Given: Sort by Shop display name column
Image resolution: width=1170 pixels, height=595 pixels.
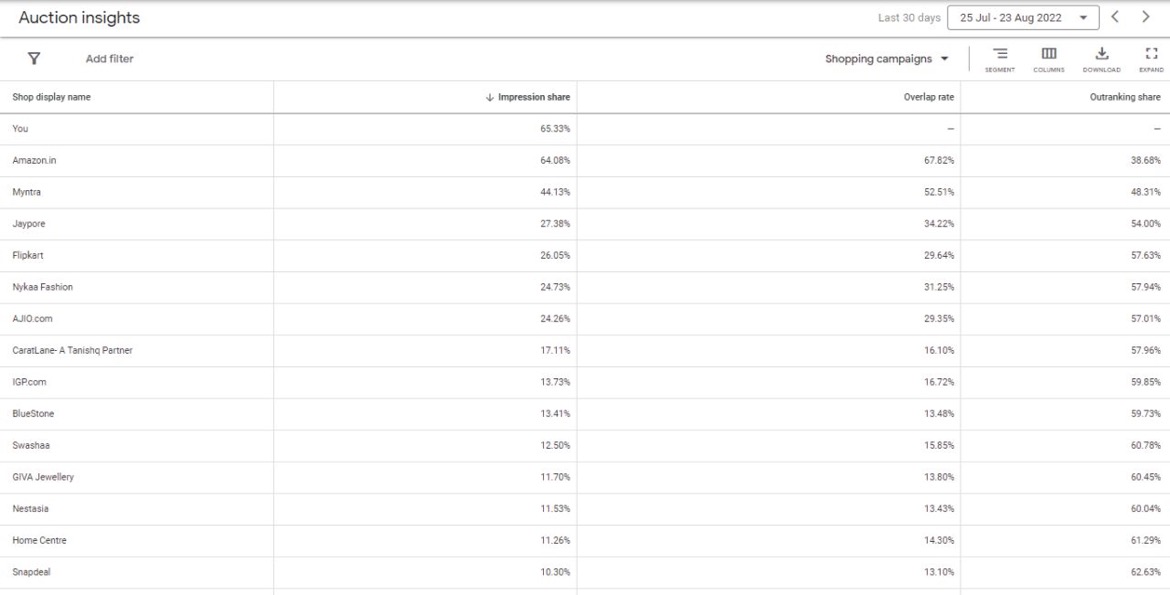Looking at the screenshot, I should 51,97.
